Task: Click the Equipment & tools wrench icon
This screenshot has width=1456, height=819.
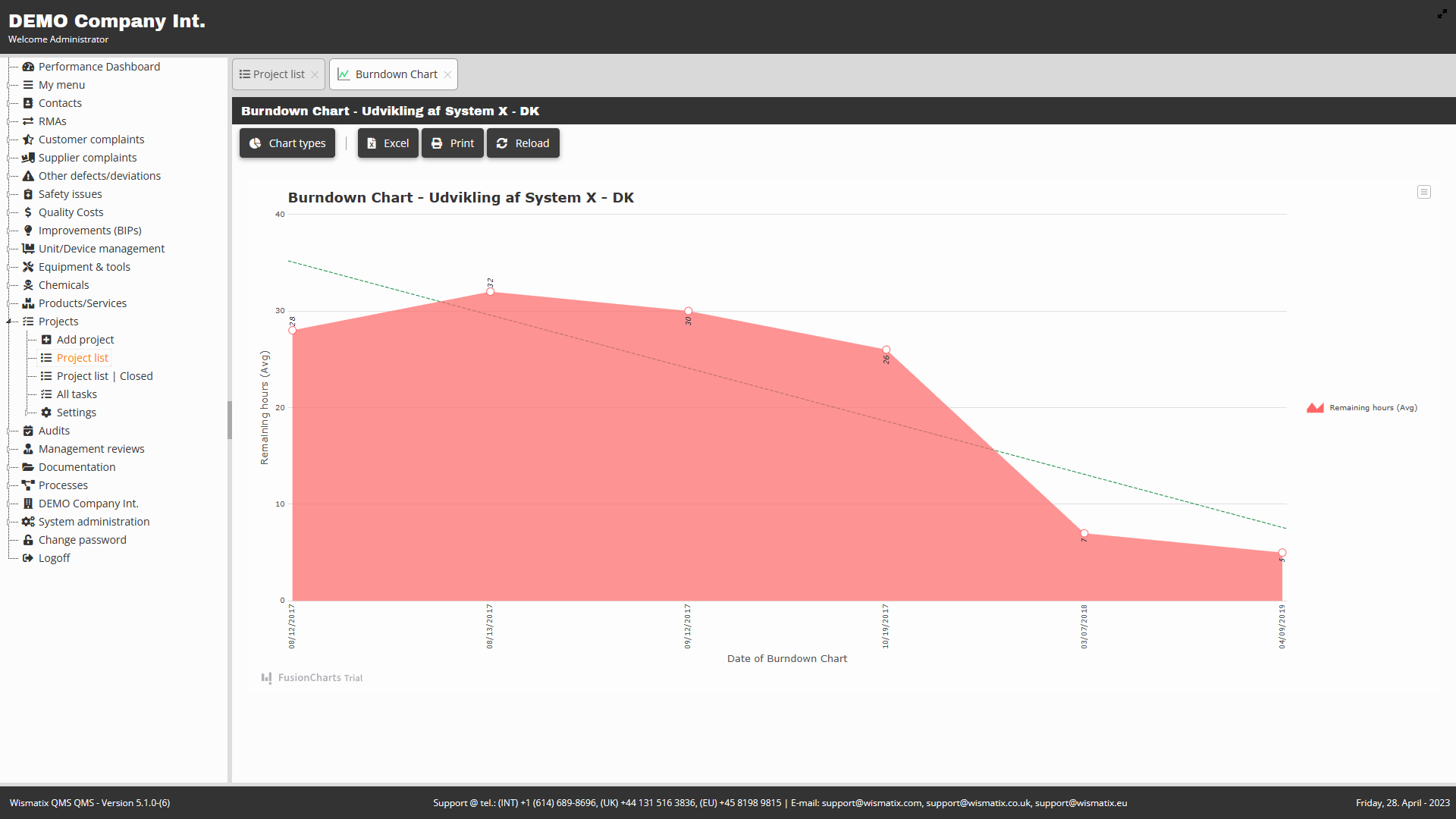Action: click(28, 267)
